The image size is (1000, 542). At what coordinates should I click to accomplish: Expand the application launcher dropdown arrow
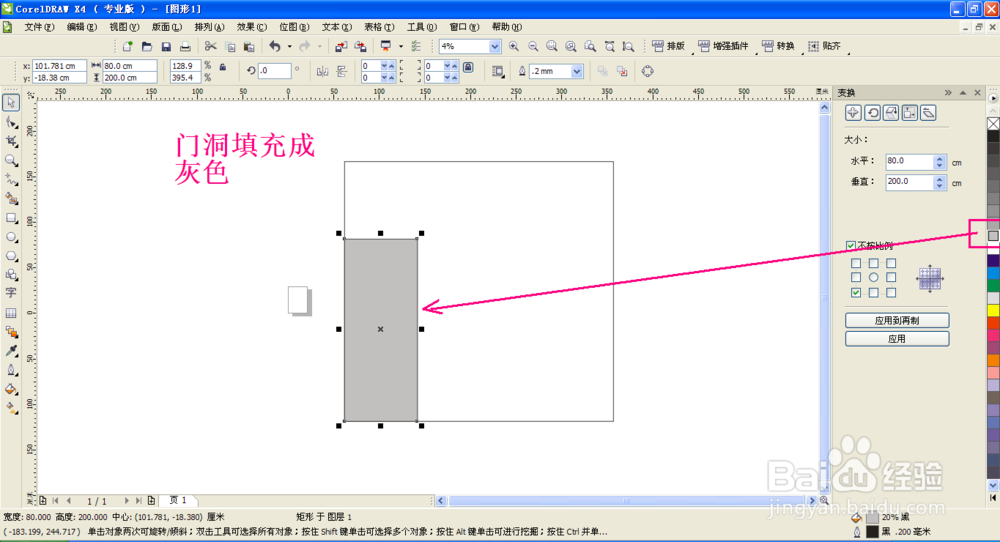(401, 46)
